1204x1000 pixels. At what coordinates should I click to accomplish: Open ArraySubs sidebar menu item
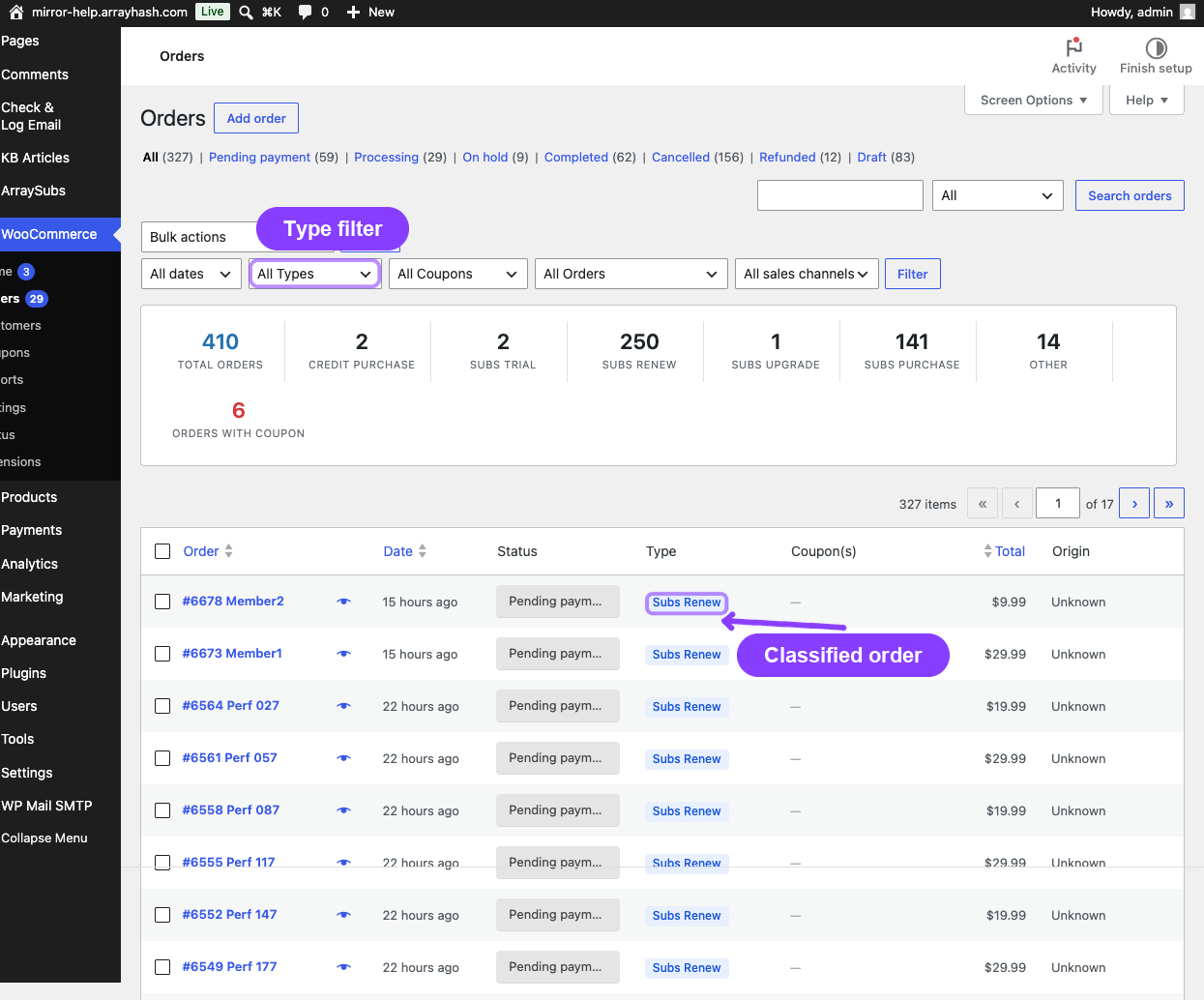tap(34, 191)
